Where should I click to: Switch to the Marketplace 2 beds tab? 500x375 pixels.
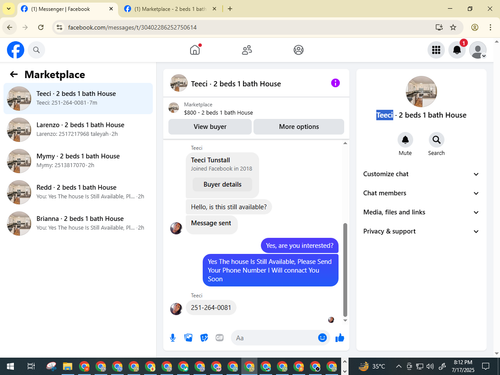click(x=171, y=9)
